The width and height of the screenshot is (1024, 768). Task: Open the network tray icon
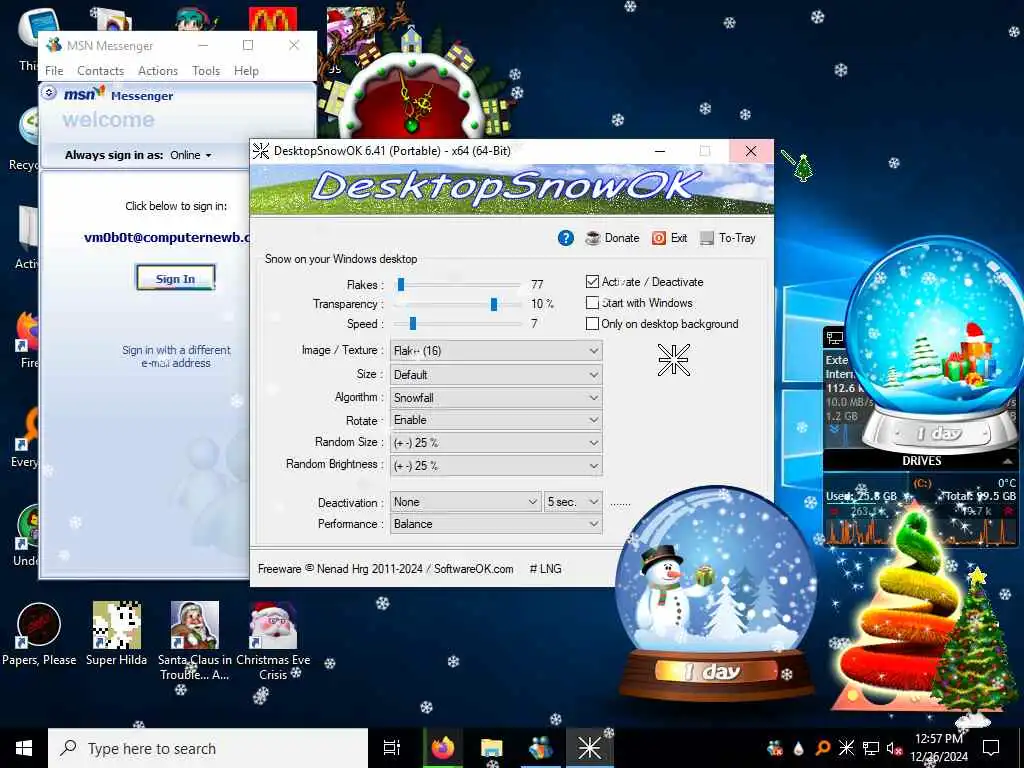871,748
